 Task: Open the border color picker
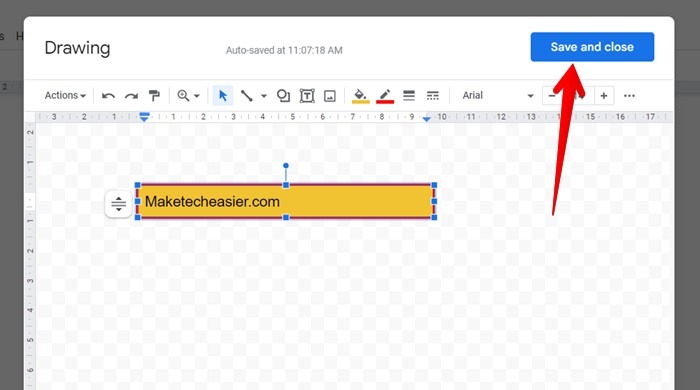385,96
